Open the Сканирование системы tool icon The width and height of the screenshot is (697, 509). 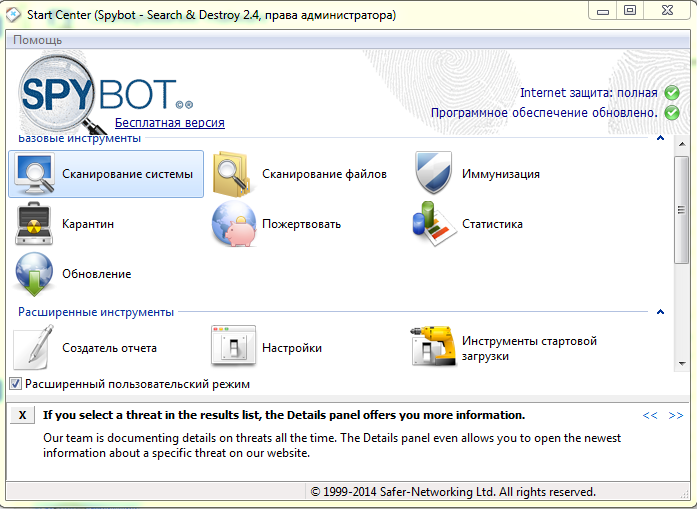click(35, 174)
